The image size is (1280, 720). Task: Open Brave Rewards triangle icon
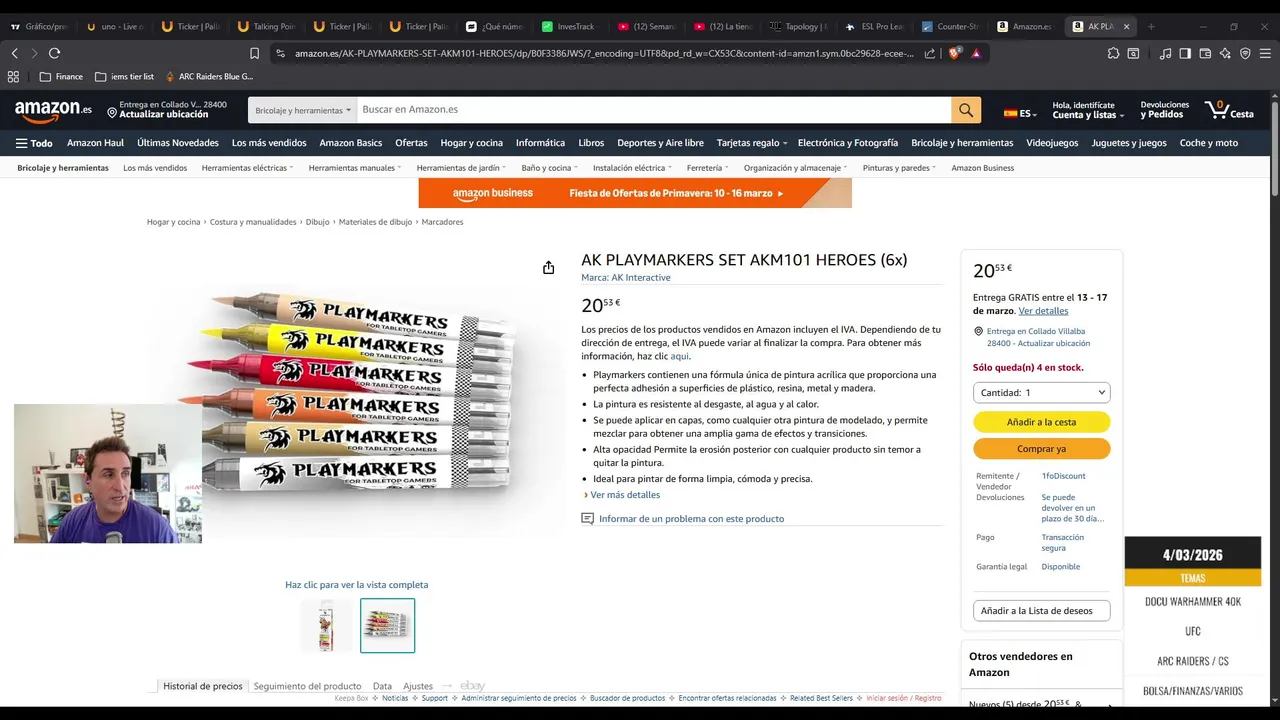click(976, 53)
